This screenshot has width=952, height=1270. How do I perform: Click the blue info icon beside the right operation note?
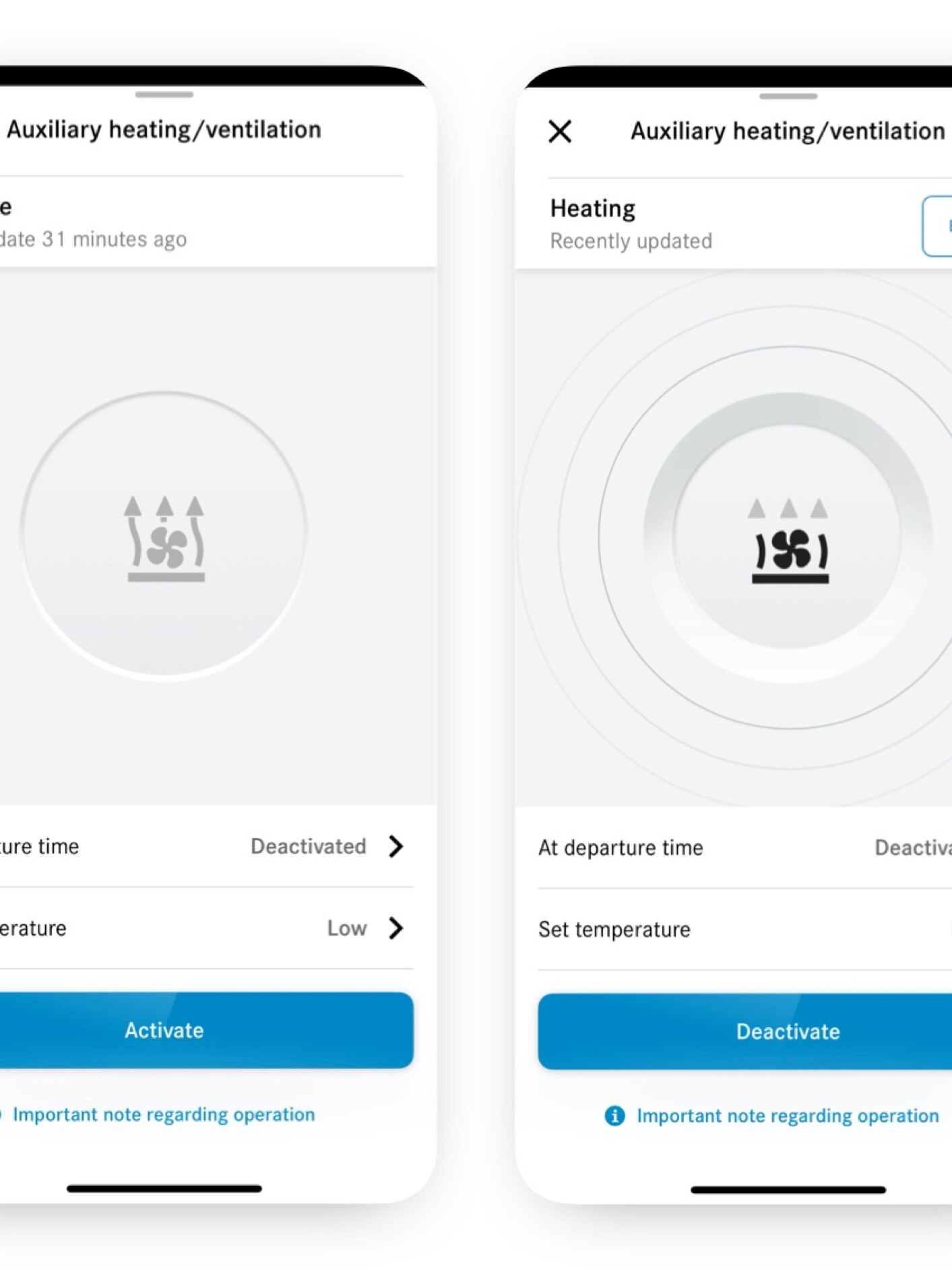tap(615, 1116)
